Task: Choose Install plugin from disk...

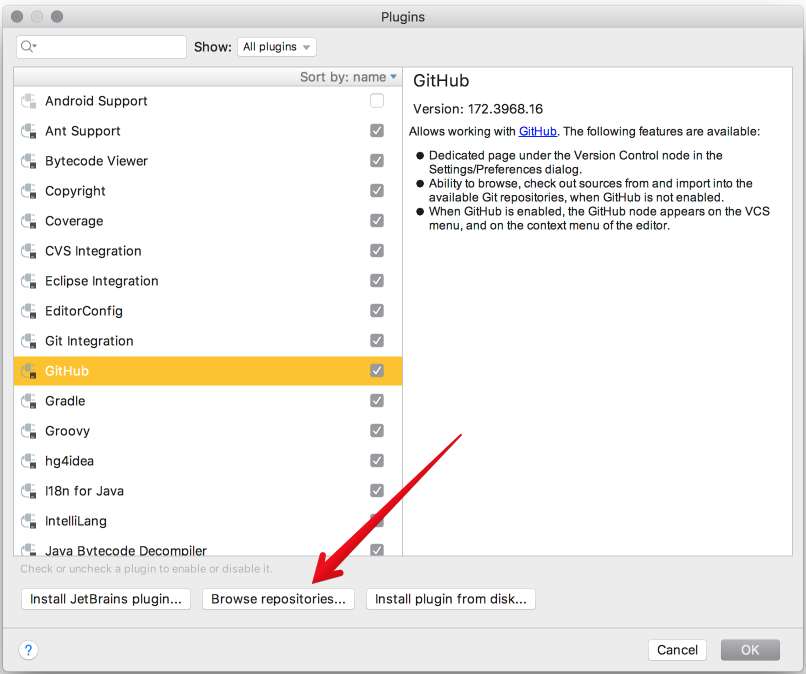Action: tap(451, 599)
